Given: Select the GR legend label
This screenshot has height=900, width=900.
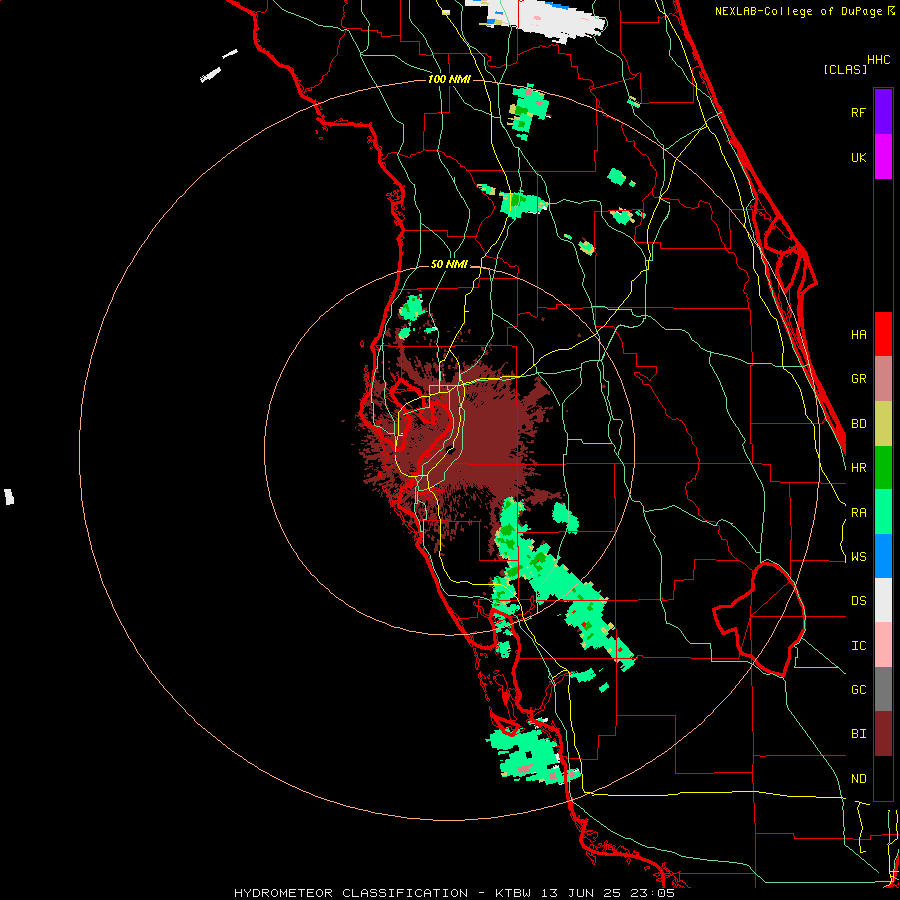Looking at the screenshot, I should [858, 379].
